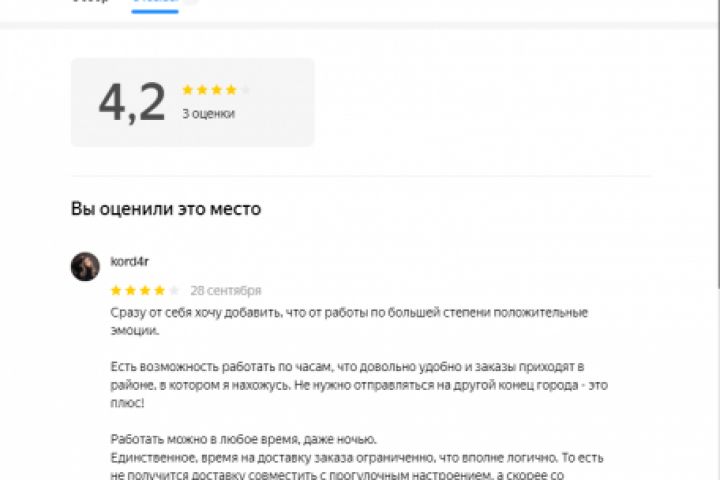The width and height of the screenshot is (720, 480).
Task: Open kord4r's profile avatar
Action: pyautogui.click(x=85, y=266)
